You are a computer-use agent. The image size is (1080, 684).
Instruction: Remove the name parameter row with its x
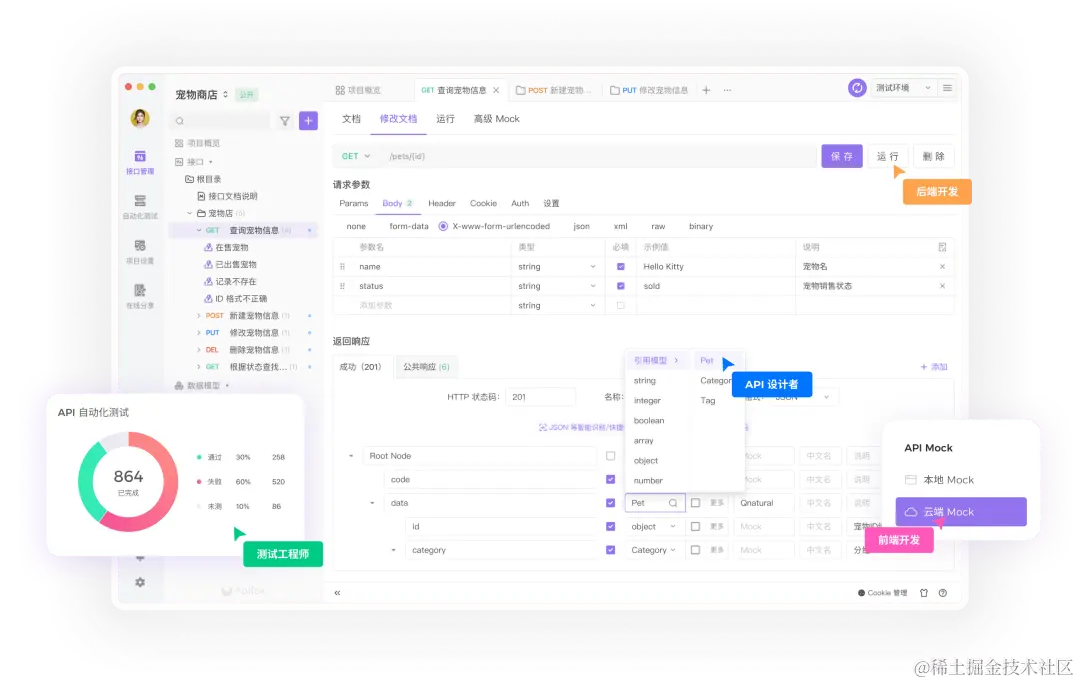[942, 267]
